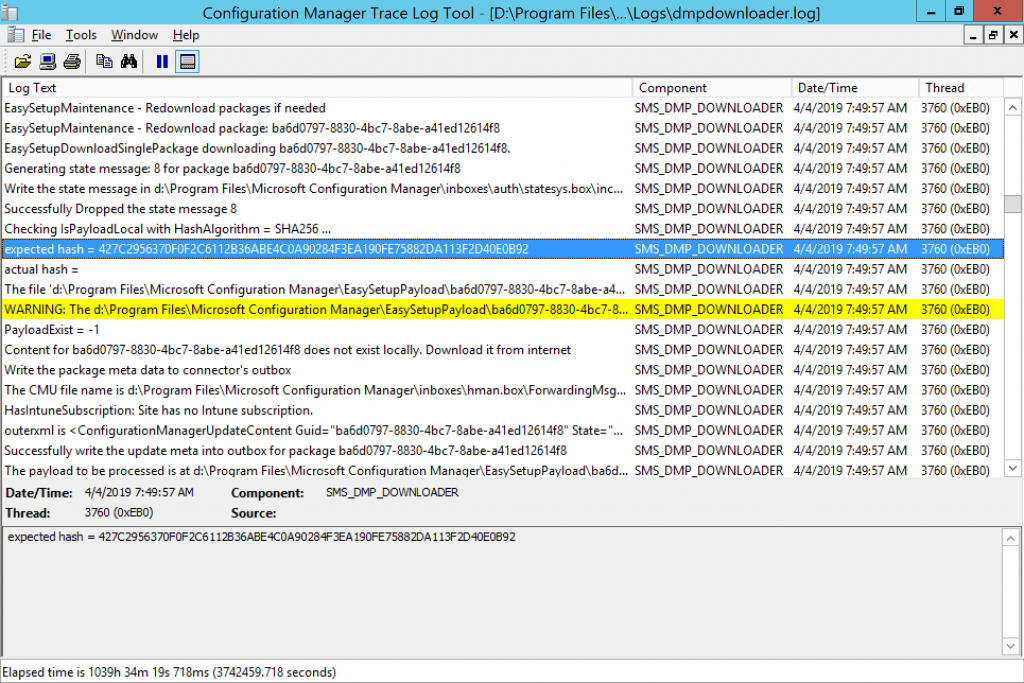Select the highlighted WARNING payload hash line

[300, 309]
